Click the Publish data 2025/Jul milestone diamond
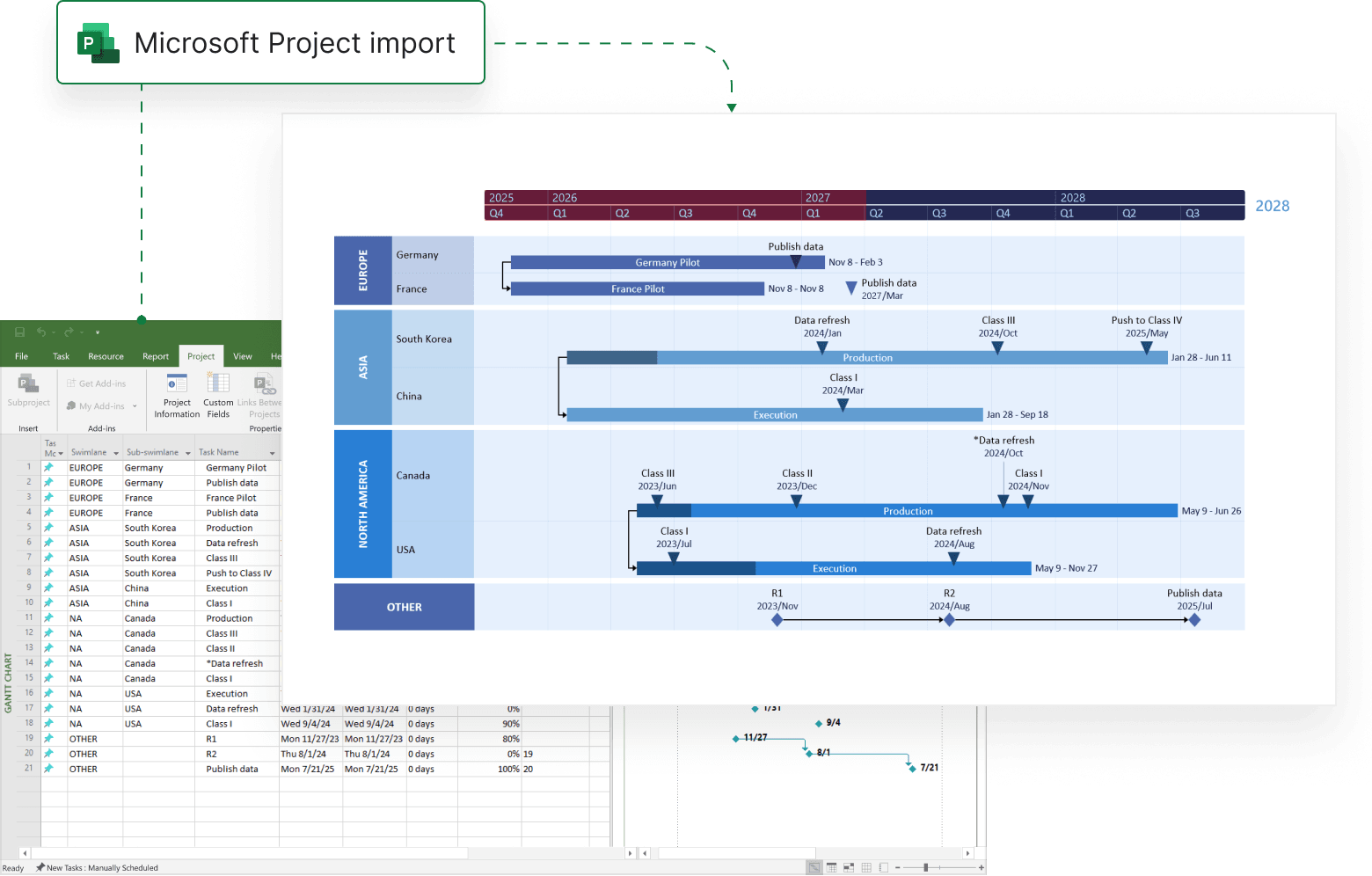This screenshot has height=876, width=1372. [1194, 620]
